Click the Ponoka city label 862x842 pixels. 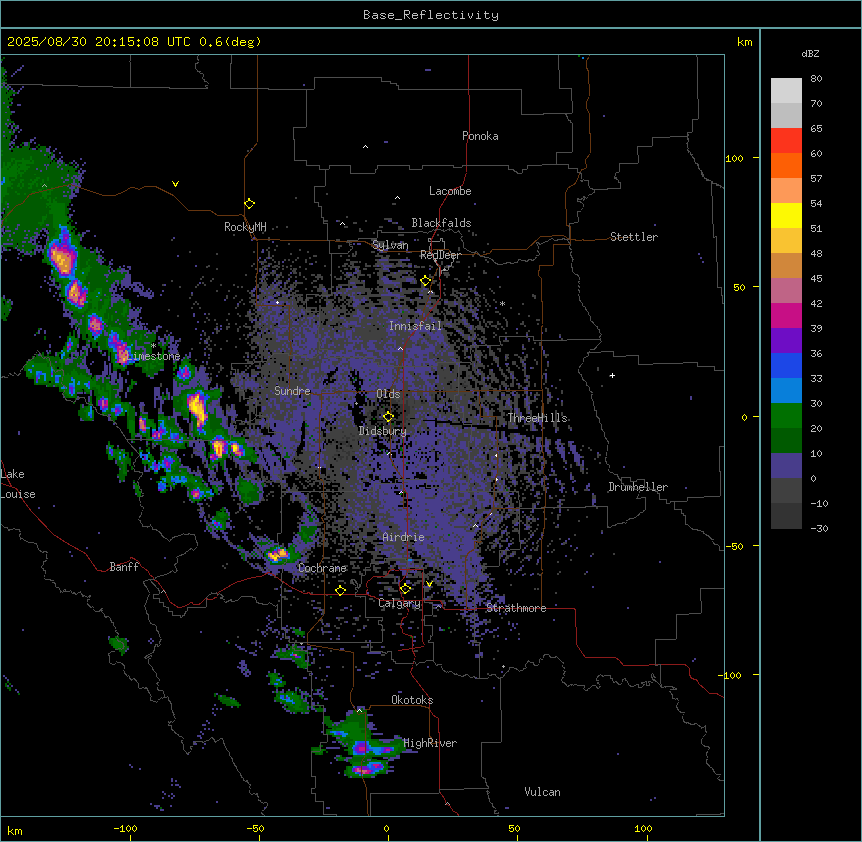click(x=480, y=136)
